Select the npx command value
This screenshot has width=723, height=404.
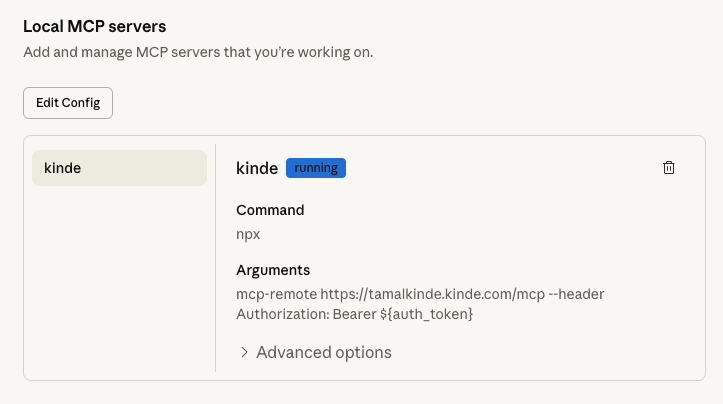pyautogui.click(x=248, y=234)
